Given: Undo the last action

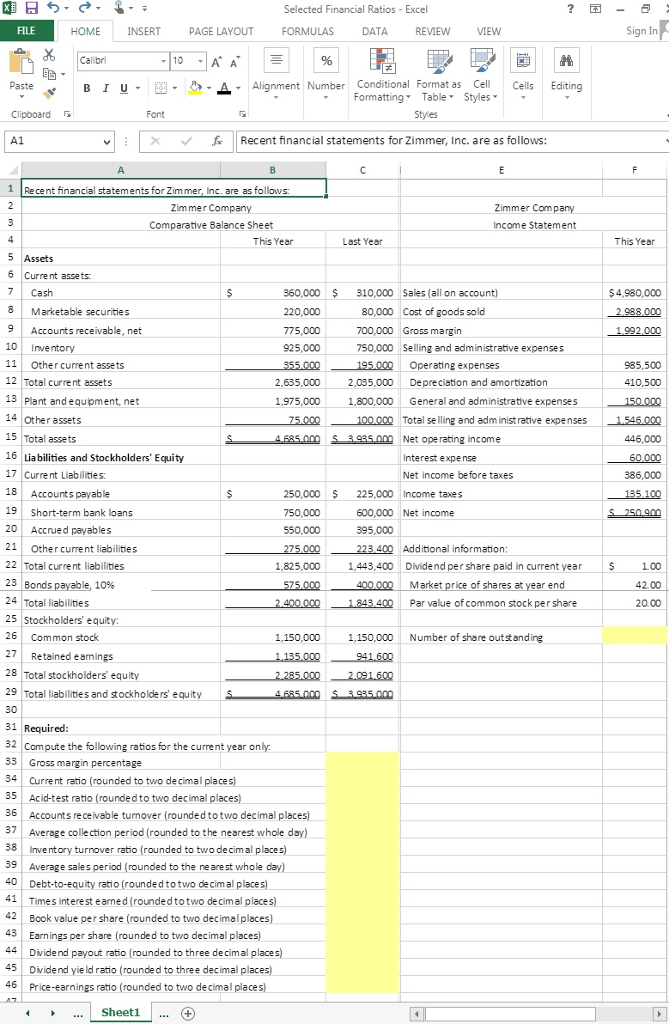Looking at the screenshot, I should click(x=54, y=8).
